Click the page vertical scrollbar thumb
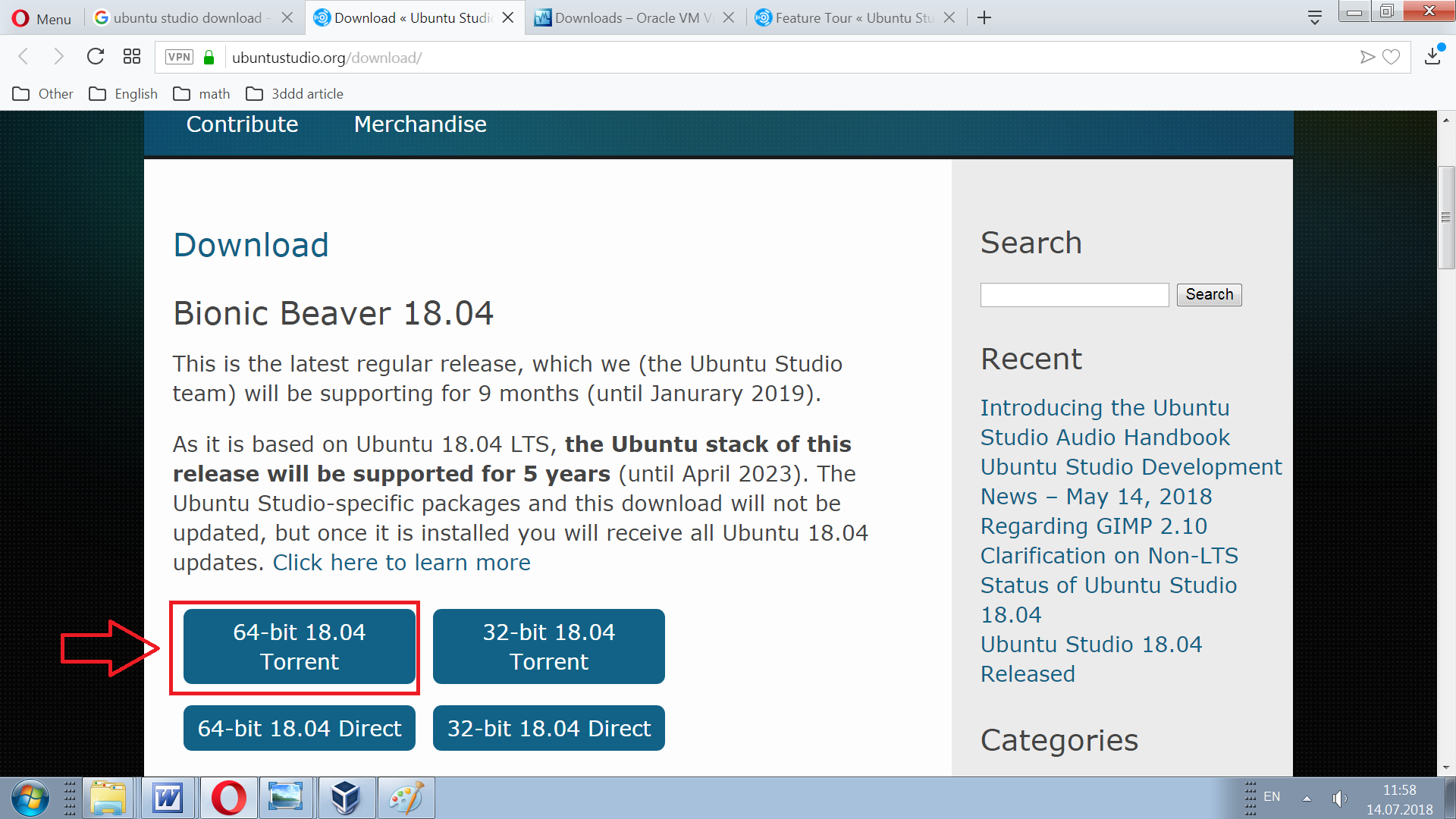Screen dimensions: 1456x819 tap(1446, 218)
